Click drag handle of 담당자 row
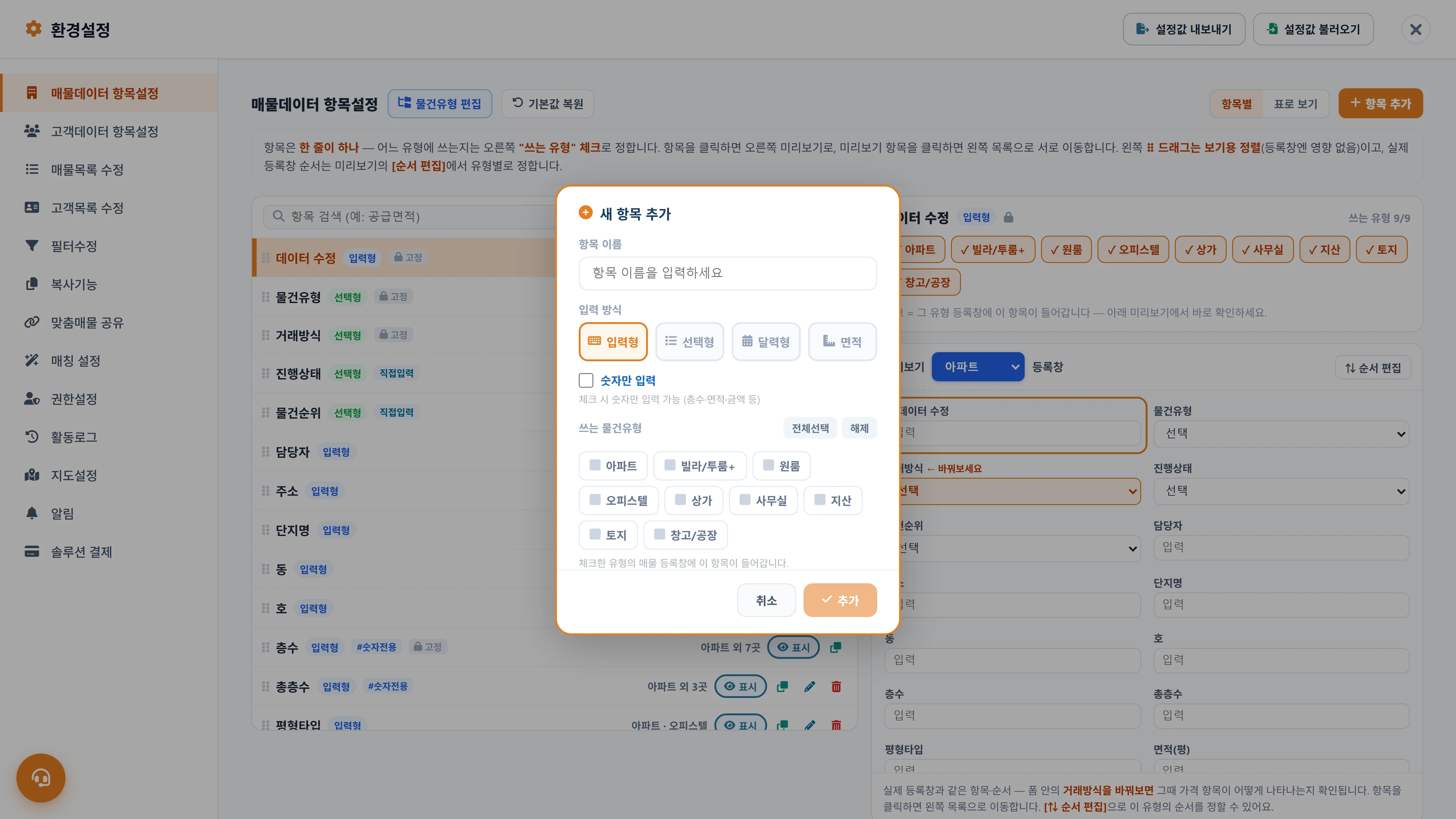1456x819 pixels. click(265, 452)
